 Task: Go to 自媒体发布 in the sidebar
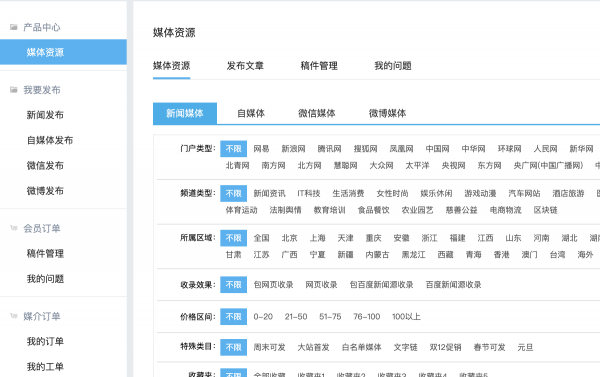50,140
